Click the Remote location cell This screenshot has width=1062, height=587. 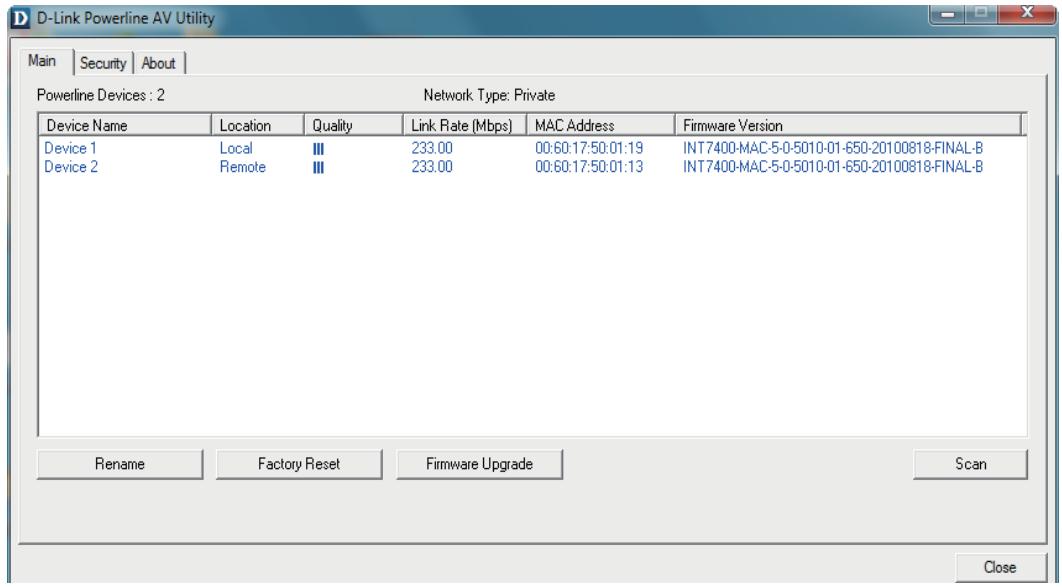pyautogui.click(x=242, y=167)
